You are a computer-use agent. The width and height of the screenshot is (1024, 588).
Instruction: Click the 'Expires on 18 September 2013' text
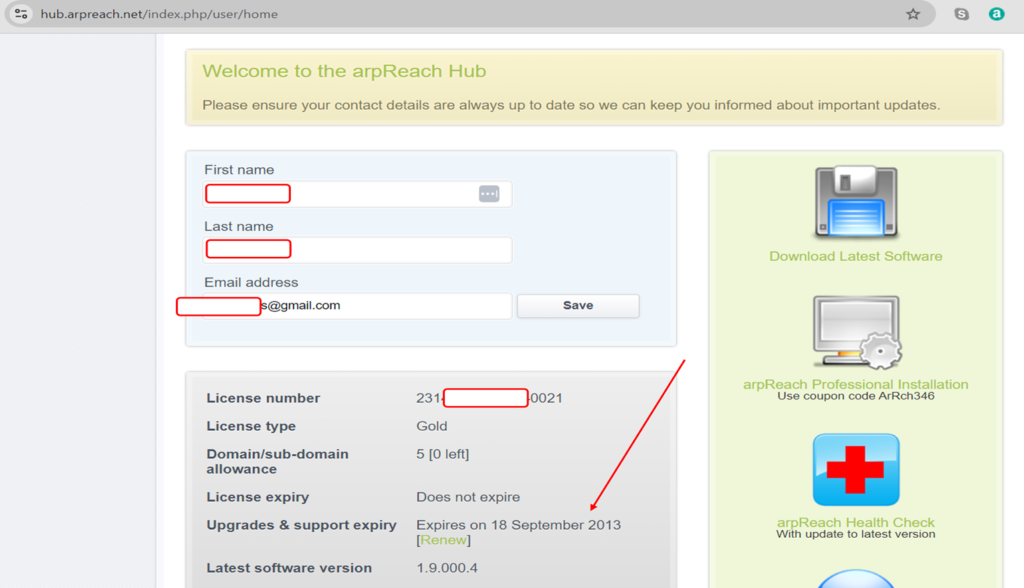click(x=519, y=525)
